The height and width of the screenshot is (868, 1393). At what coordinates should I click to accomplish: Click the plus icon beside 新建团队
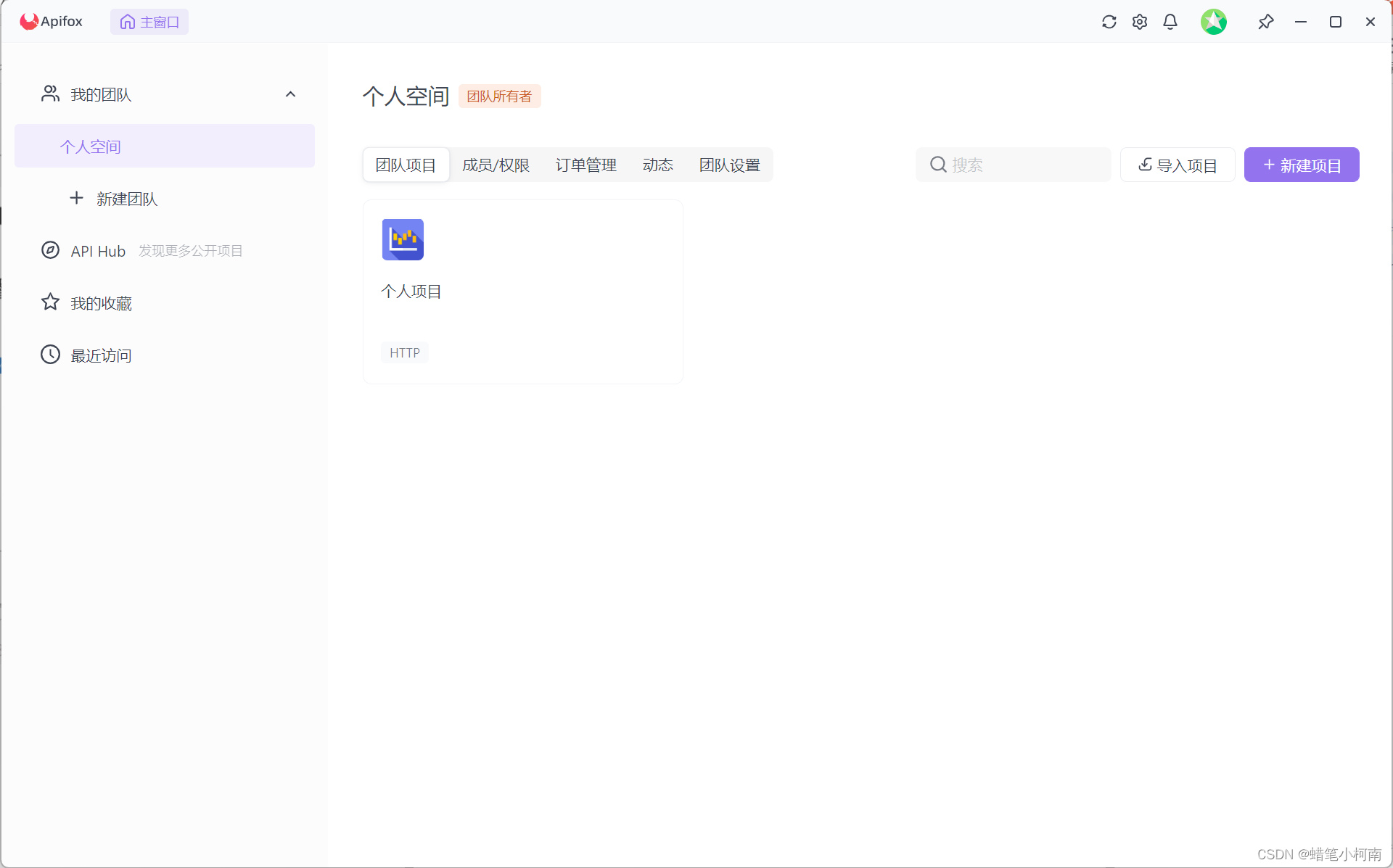[76, 198]
